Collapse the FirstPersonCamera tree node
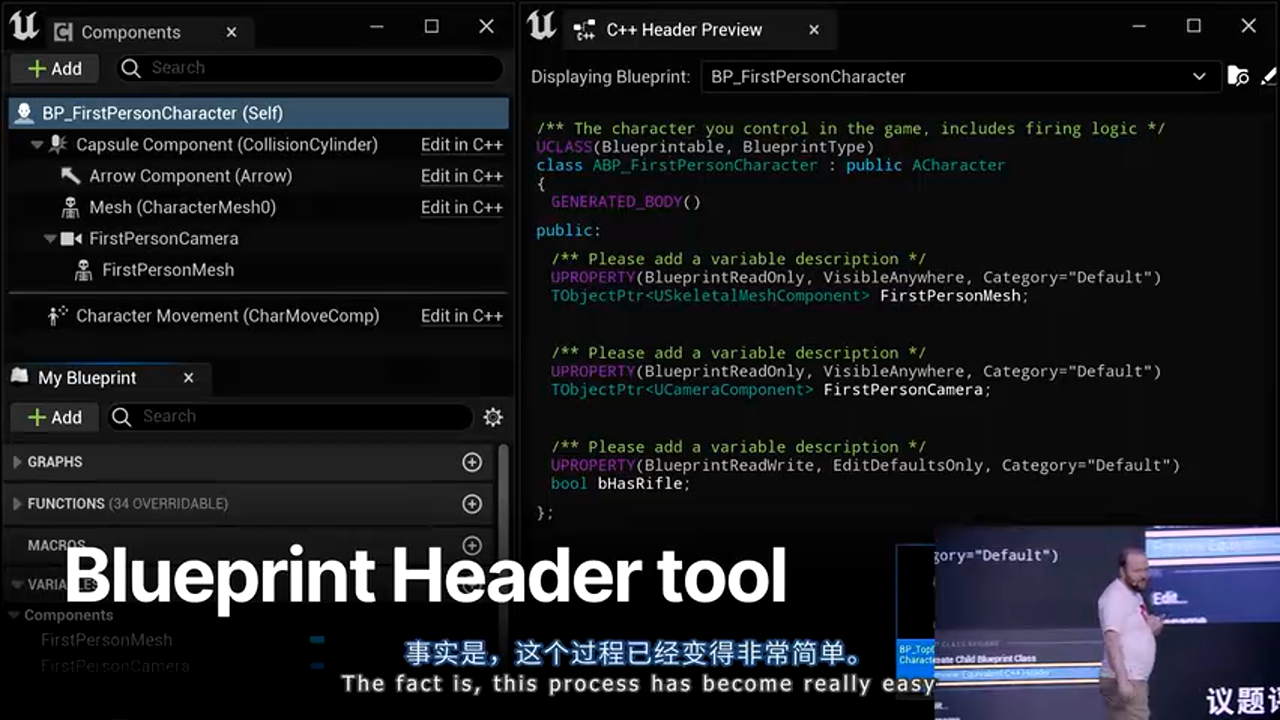The height and width of the screenshot is (720, 1280). pos(50,239)
